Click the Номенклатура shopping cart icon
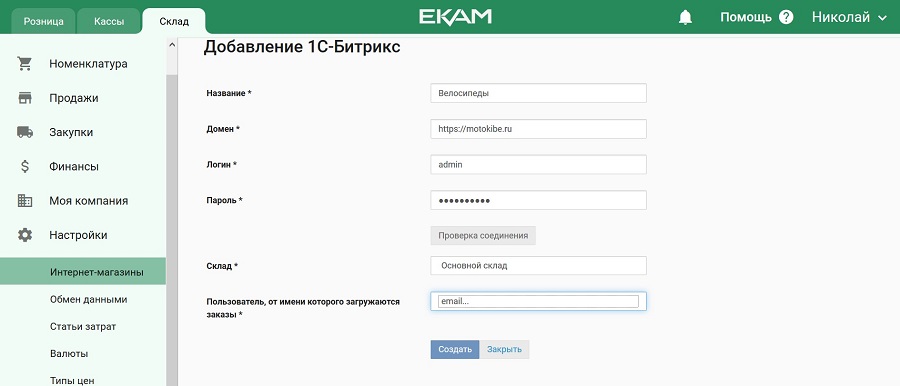The height and width of the screenshot is (386, 900). coord(25,64)
